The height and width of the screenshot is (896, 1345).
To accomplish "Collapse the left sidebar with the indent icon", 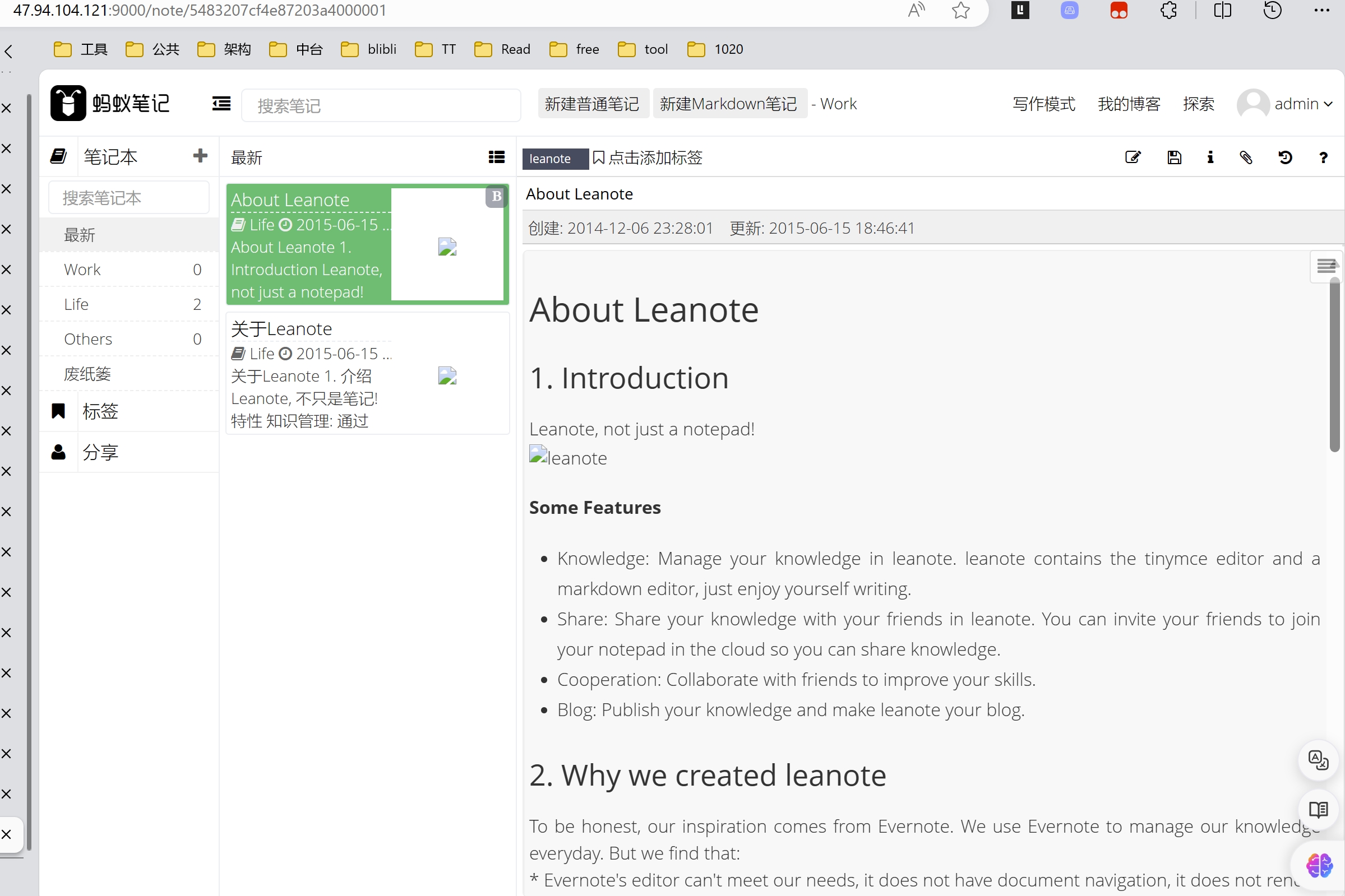I will click(x=221, y=104).
